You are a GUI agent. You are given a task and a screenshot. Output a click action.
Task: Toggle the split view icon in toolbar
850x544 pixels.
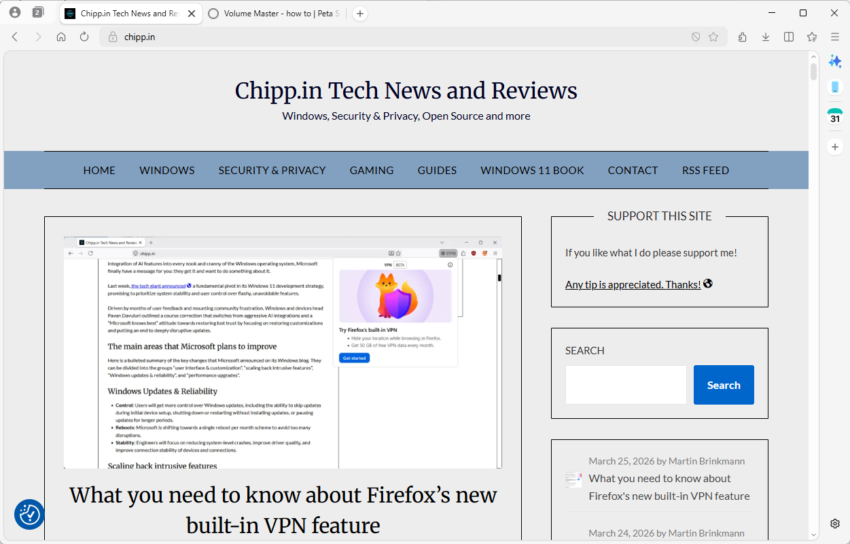789,37
